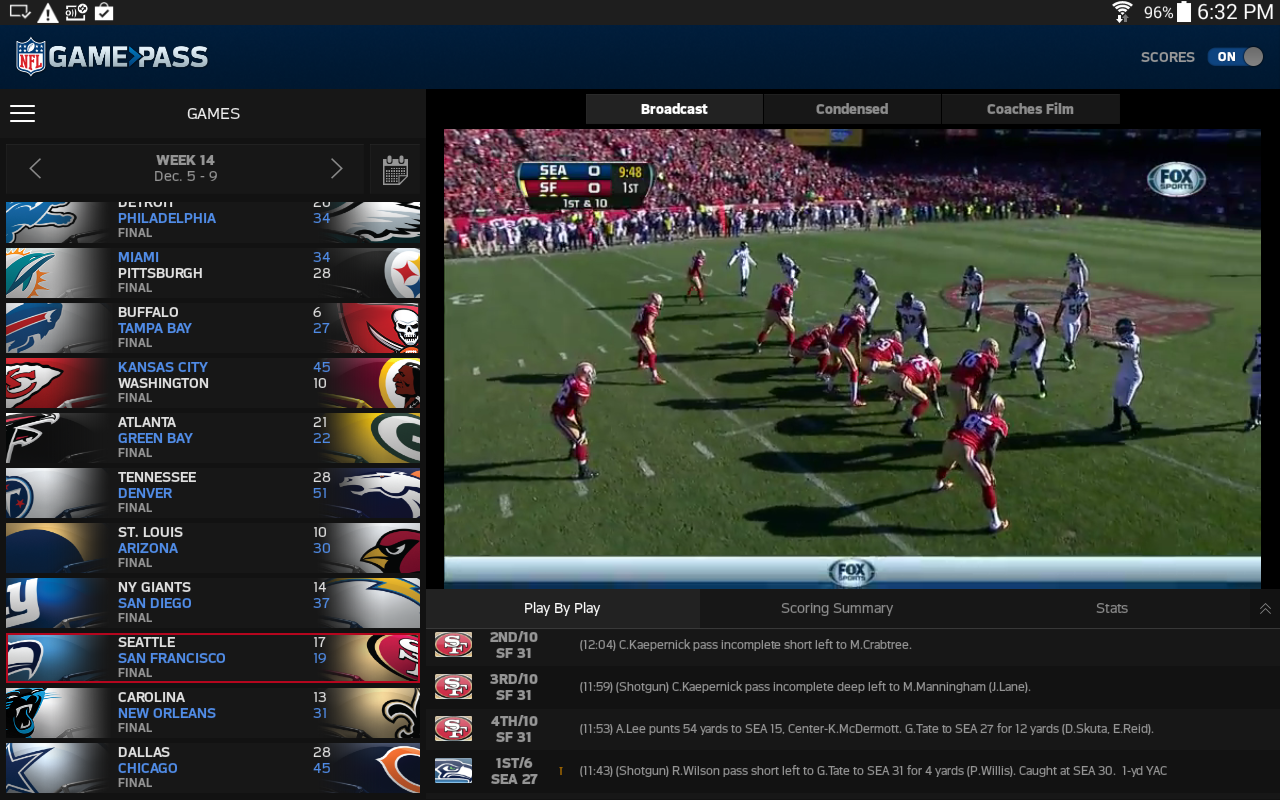Tap the Arizona Cardinals logo
This screenshot has height=800, width=1280.
point(390,548)
